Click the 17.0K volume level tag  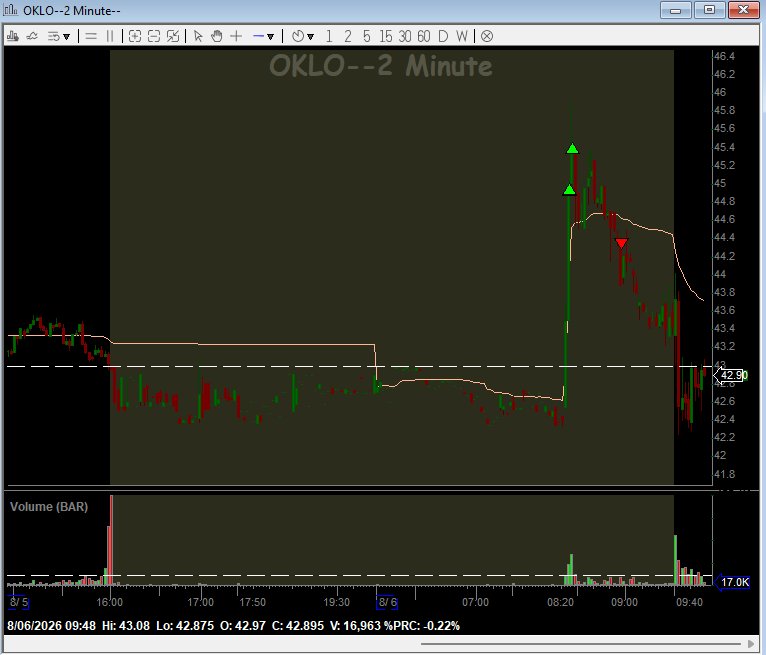coord(732,582)
